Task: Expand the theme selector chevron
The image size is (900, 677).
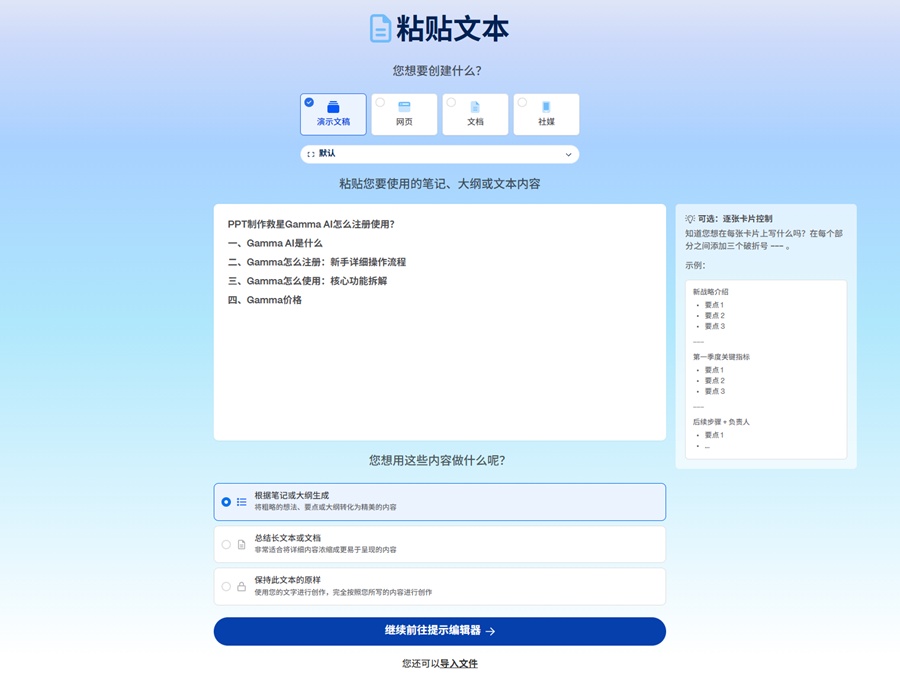Action: (x=568, y=154)
